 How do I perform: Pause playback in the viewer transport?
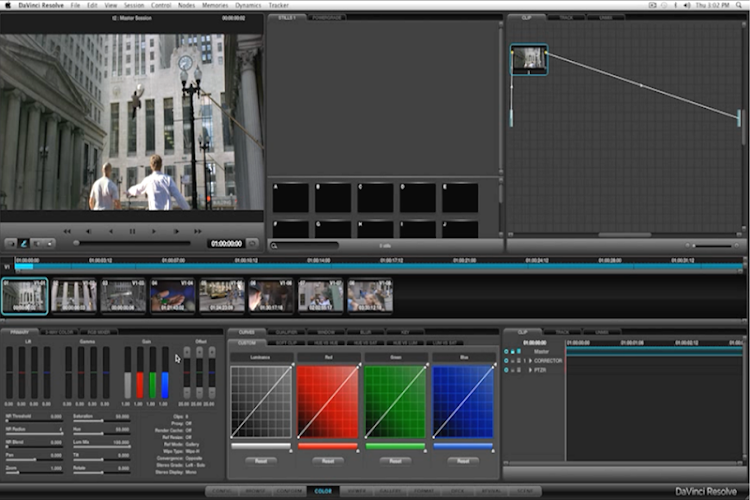pyautogui.click(x=132, y=231)
